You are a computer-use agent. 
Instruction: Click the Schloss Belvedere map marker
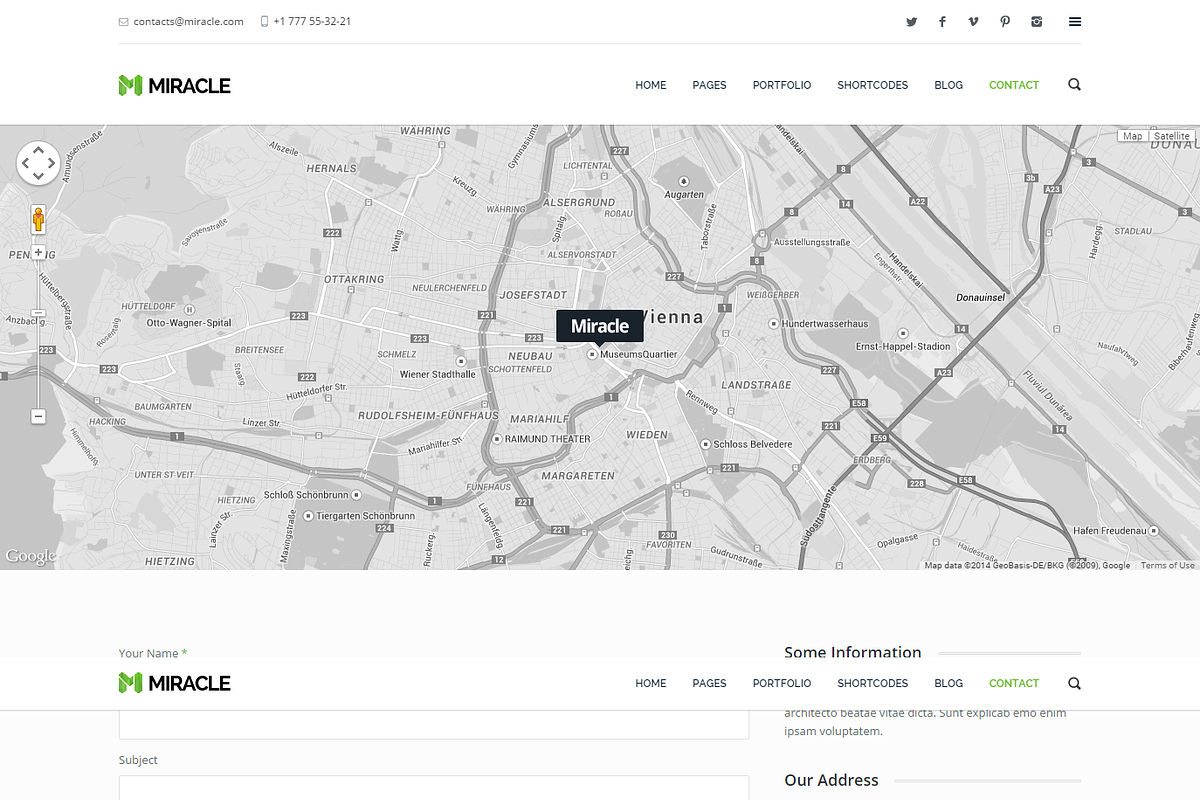click(704, 444)
